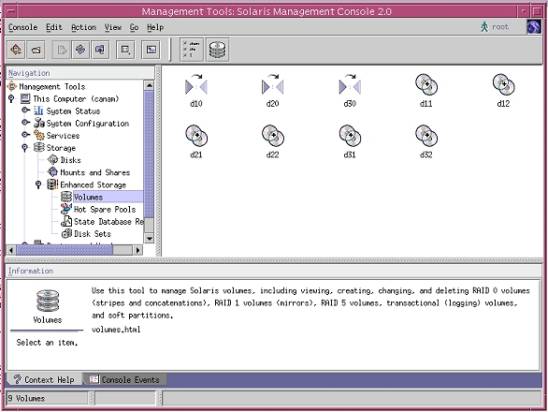Select the Volumes tree item
Screen dimensions: 548x412
(x=88, y=197)
